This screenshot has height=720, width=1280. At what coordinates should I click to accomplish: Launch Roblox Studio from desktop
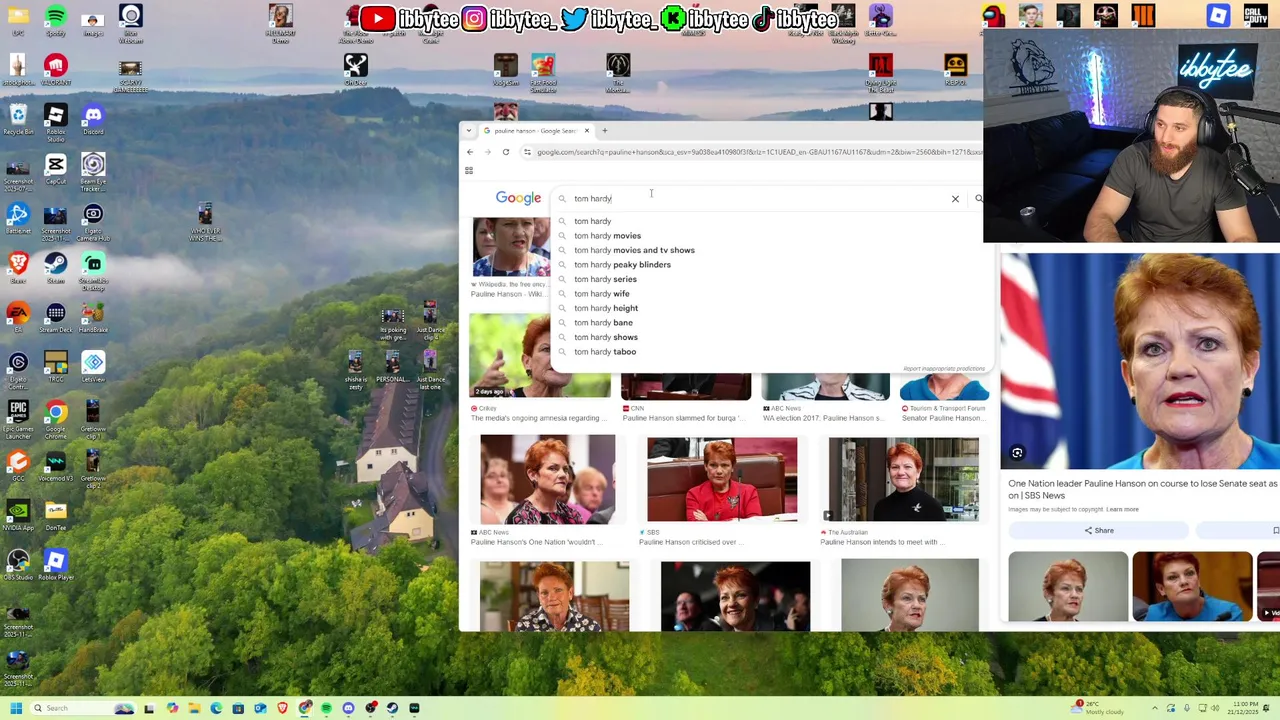tap(55, 122)
